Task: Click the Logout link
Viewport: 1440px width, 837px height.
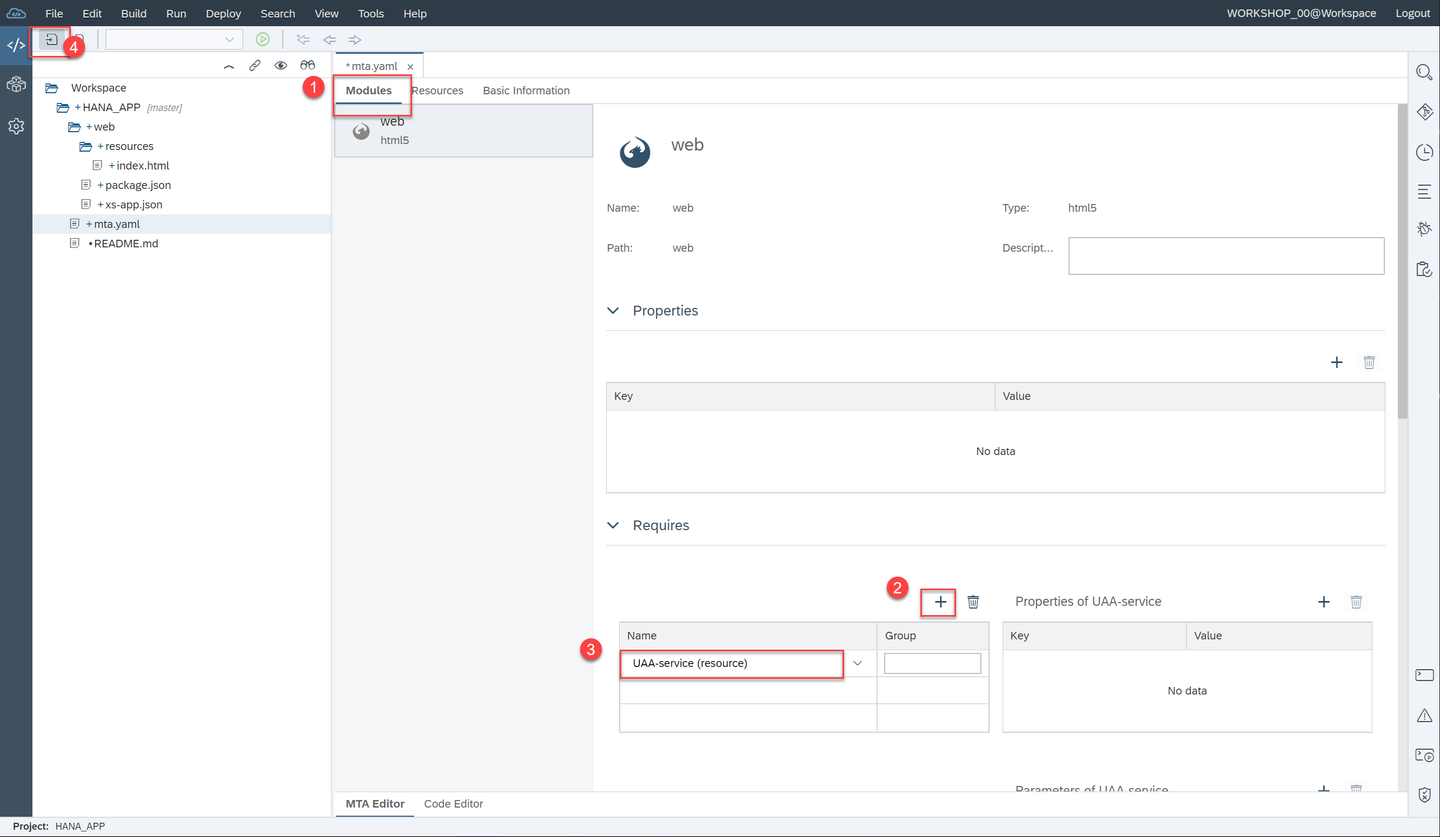Action: coord(1413,13)
